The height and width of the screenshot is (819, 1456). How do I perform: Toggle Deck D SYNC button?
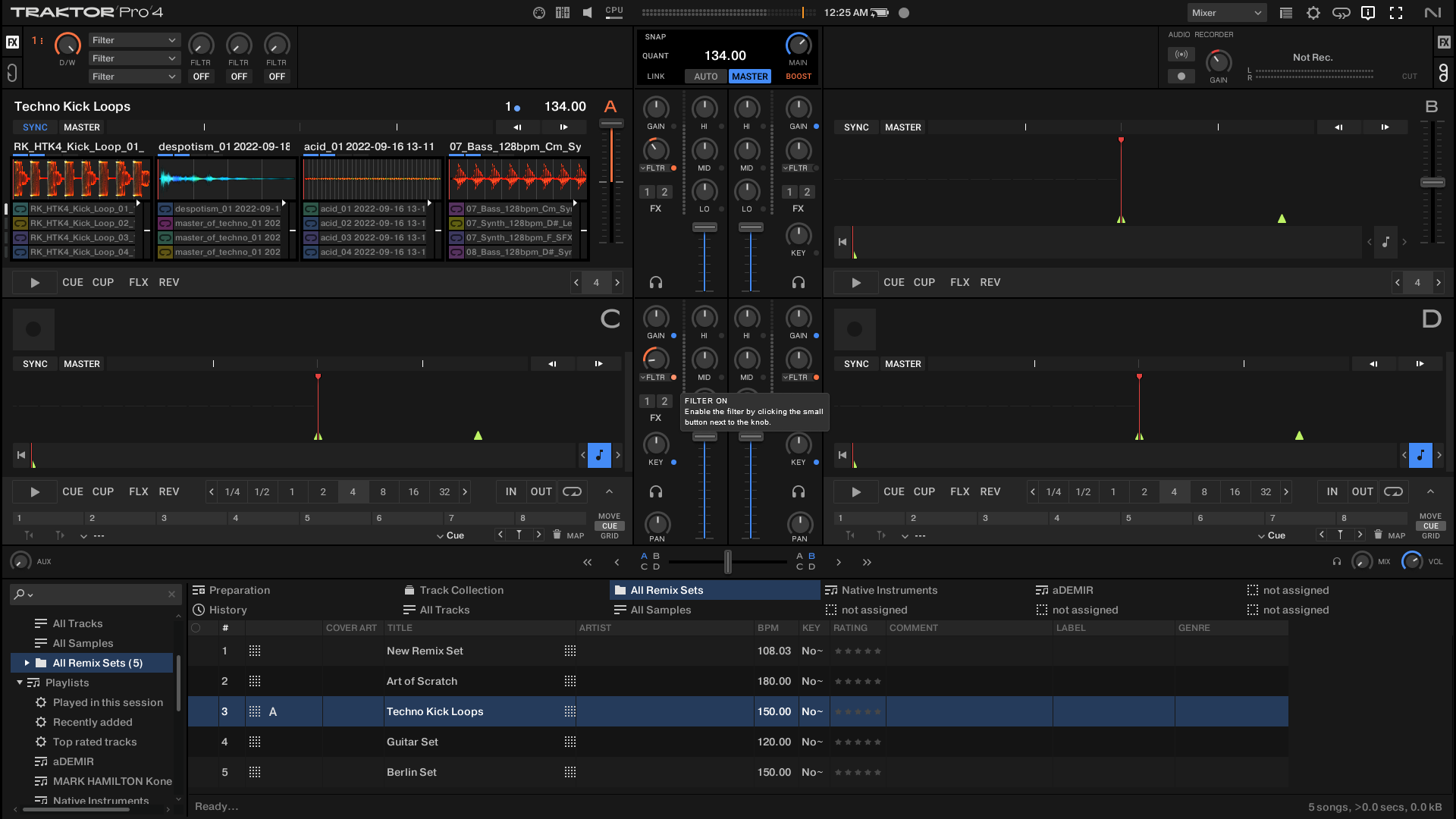[856, 364]
